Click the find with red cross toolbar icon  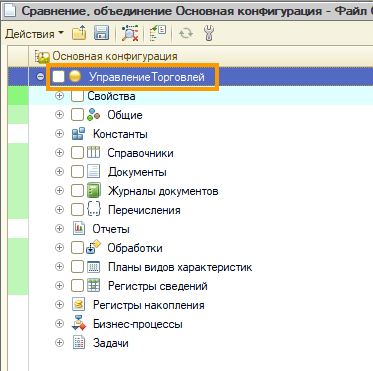[130, 33]
